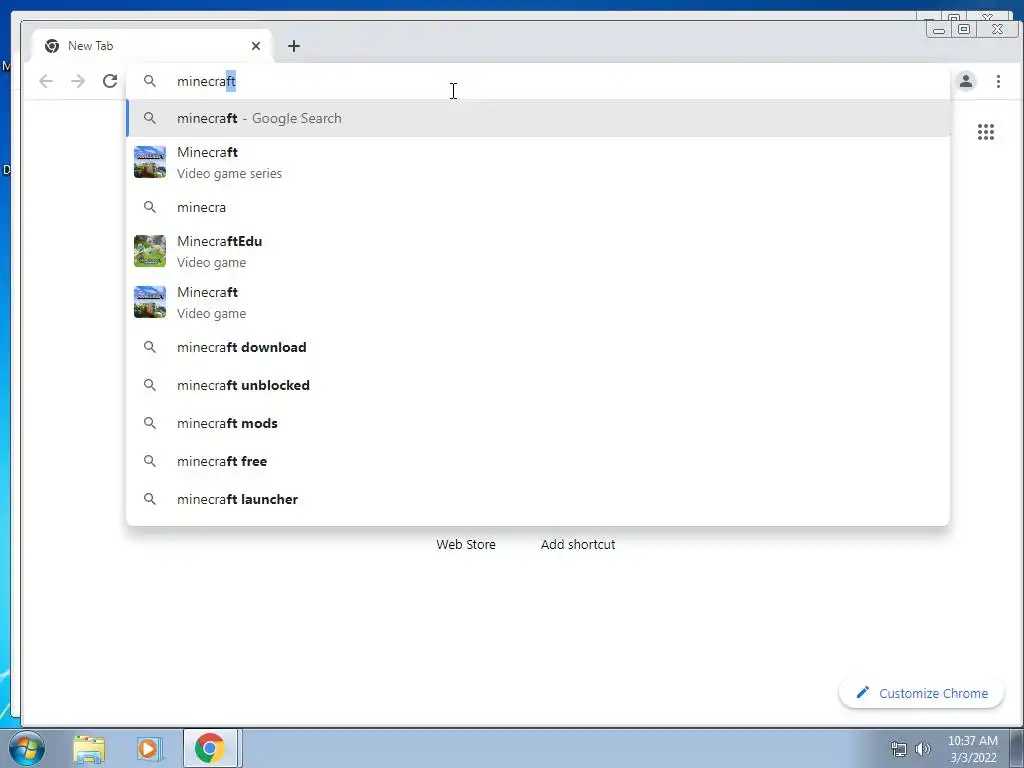Select 'minecraft - Google Search' suggestion

click(x=538, y=118)
